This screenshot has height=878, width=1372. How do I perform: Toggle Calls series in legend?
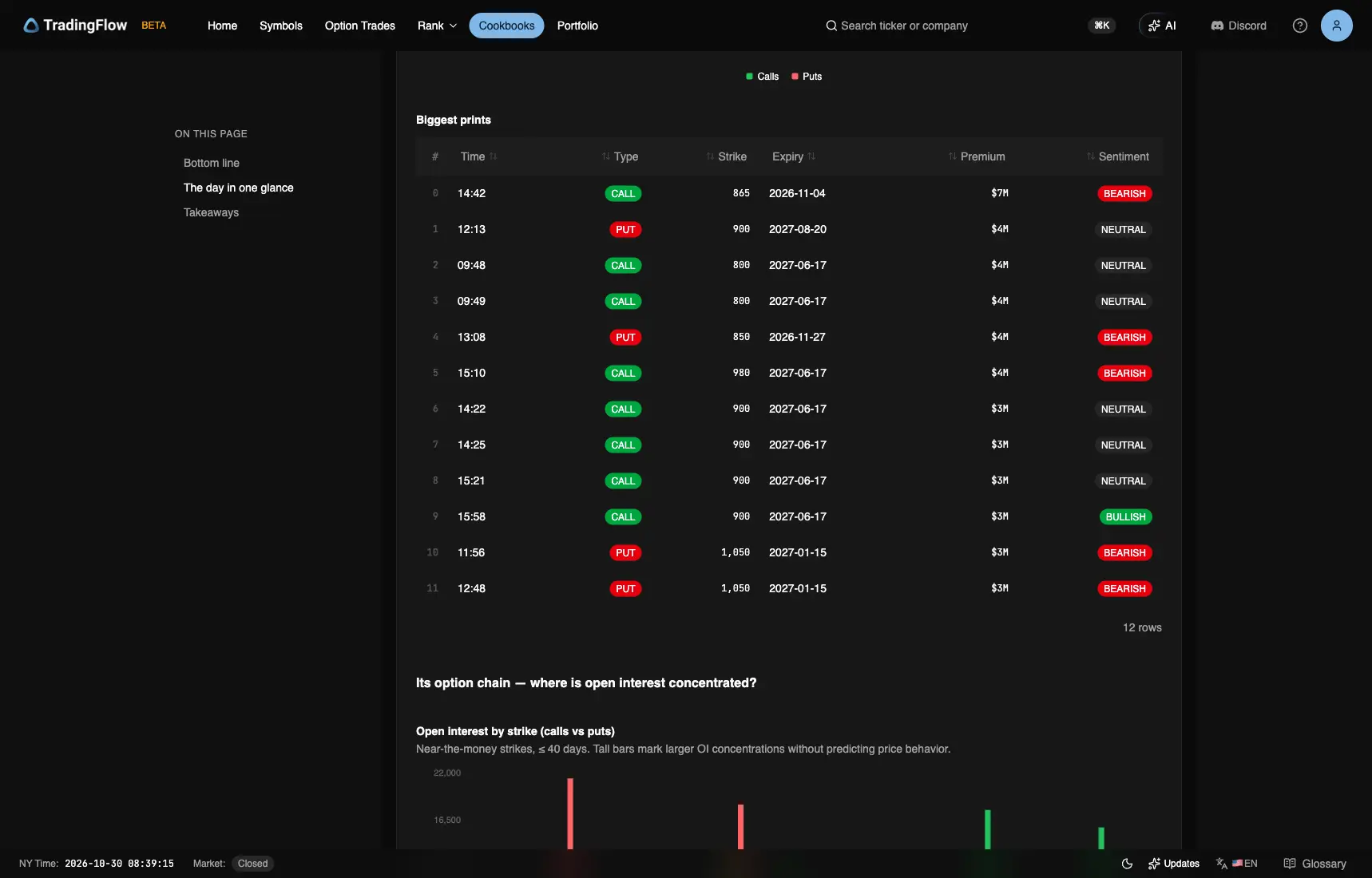762,77
